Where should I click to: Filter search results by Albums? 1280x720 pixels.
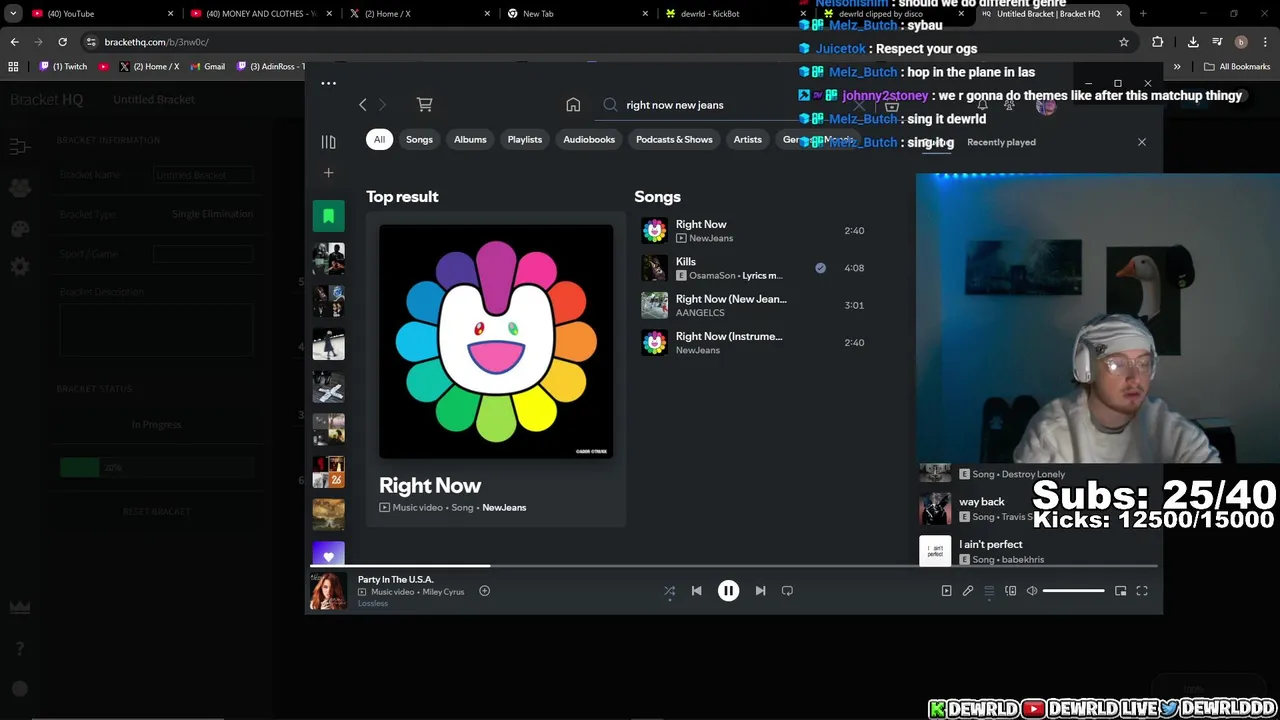470,140
